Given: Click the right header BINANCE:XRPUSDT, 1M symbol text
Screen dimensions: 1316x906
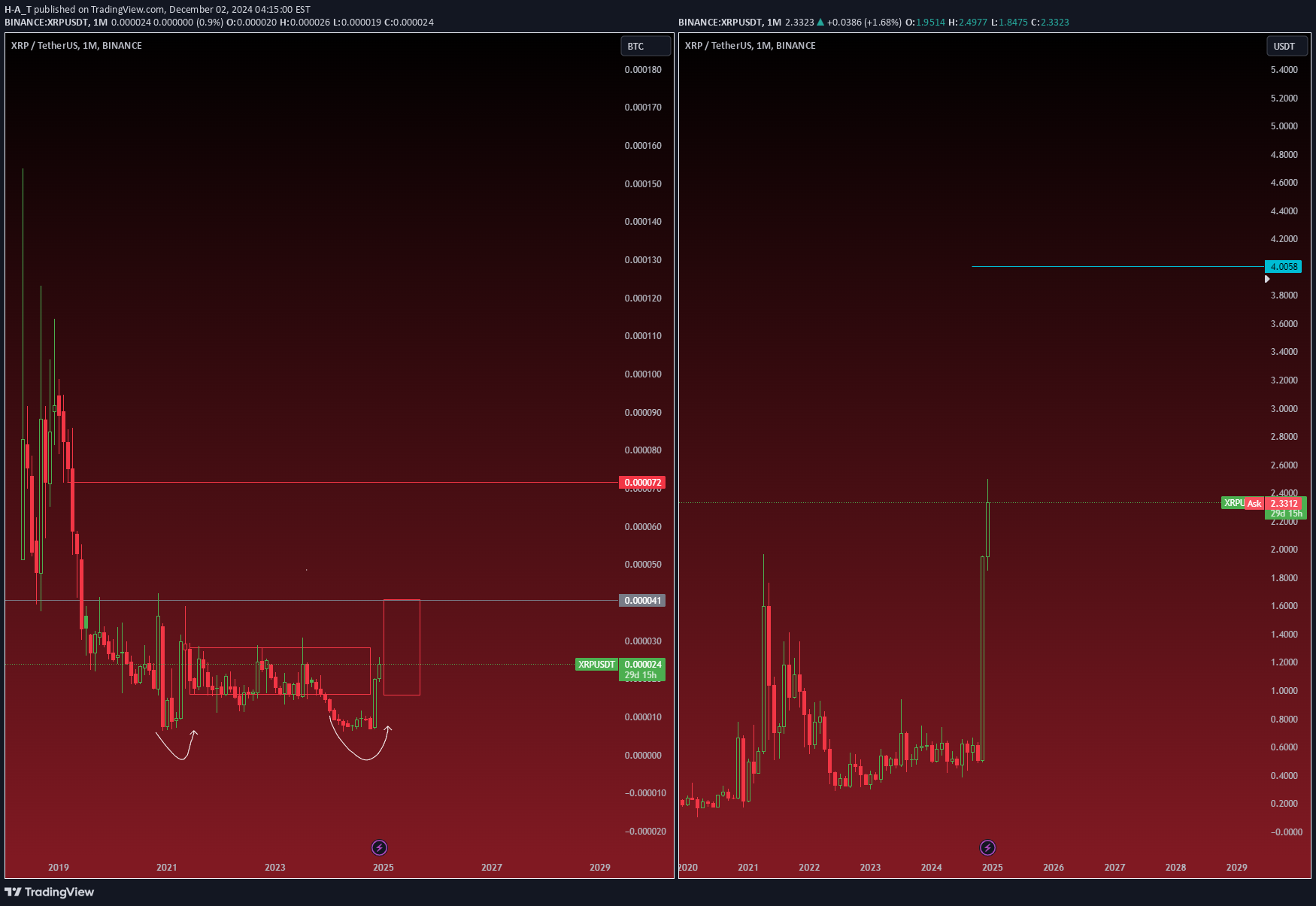Looking at the screenshot, I should click(x=730, y=22).
